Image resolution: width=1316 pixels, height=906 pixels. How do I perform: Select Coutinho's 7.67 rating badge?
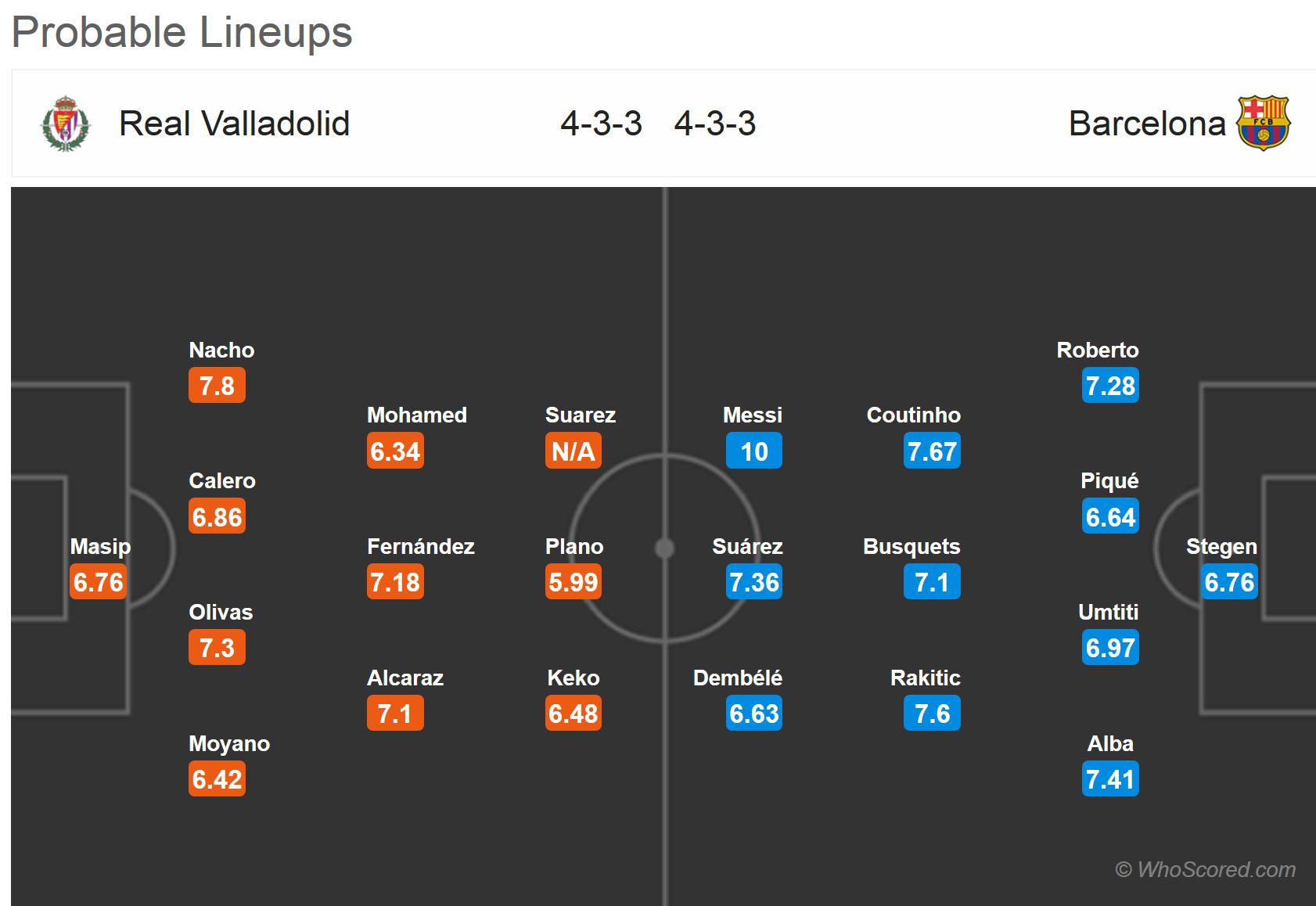point(931,451)
